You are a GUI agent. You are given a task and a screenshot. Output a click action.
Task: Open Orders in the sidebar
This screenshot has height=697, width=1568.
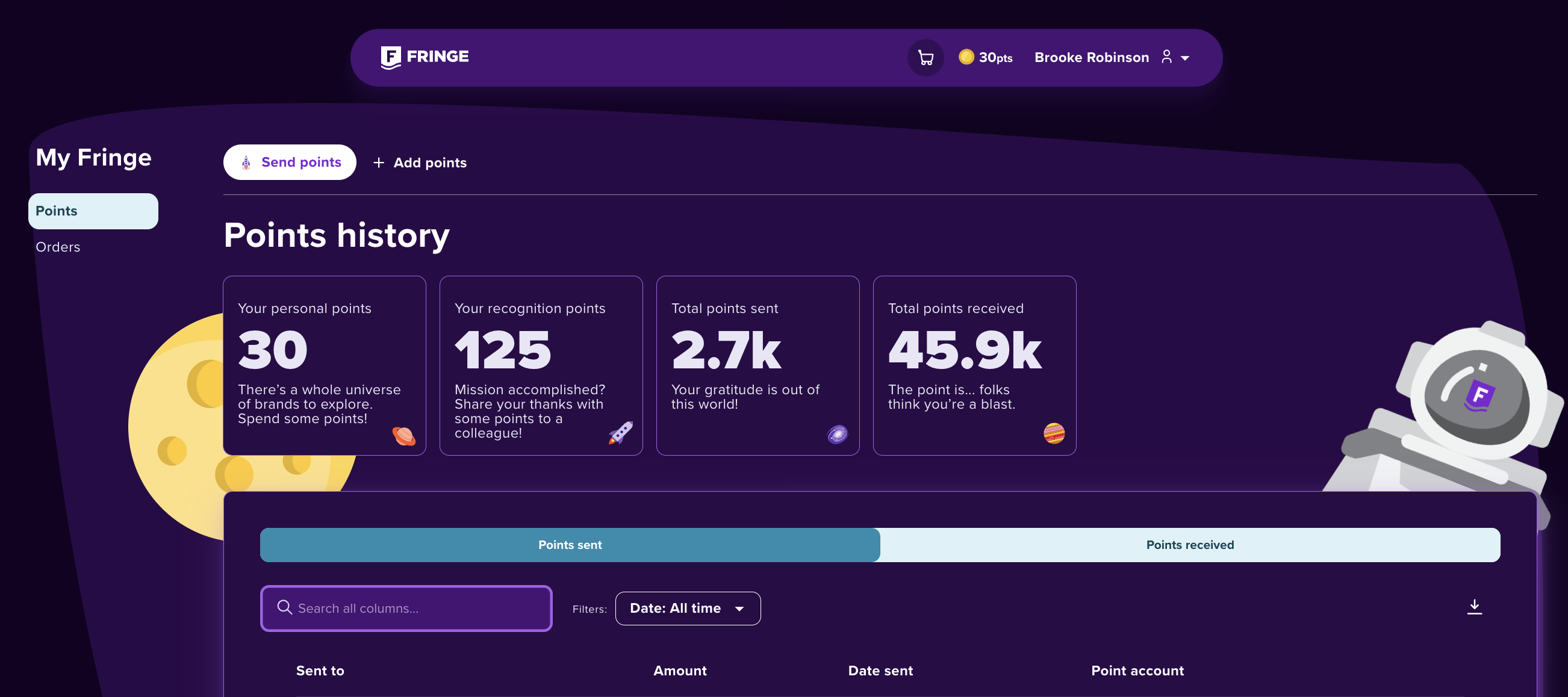58,247
